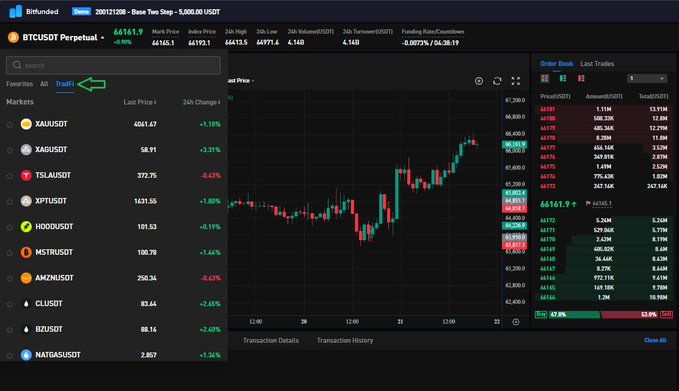This screenshot has height=391, width=679.
Task: Collapse the BTCUSDT Perpetual market selector
Action: (103, 38)
